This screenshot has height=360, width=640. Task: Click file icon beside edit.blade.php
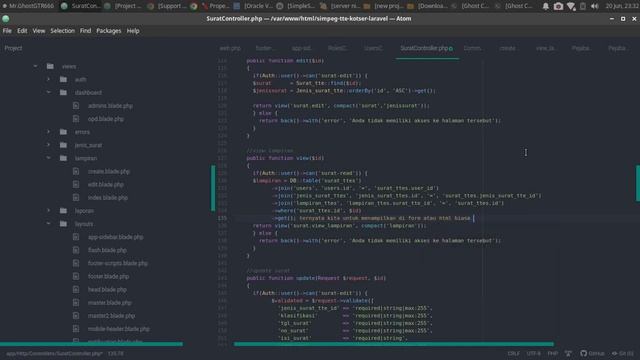[76, 184]
